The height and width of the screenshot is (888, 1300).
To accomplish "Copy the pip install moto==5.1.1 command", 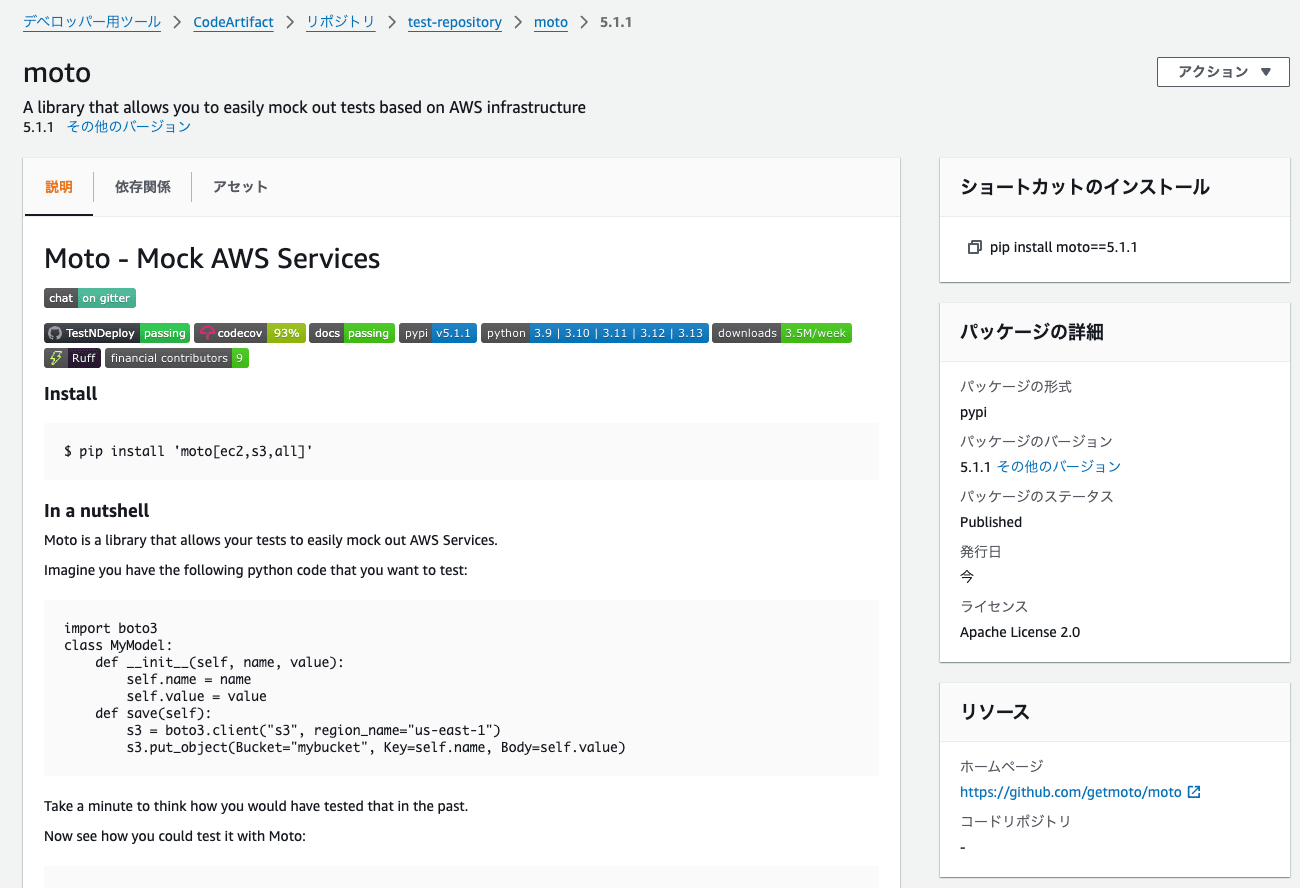I will (x=974, y=247).
